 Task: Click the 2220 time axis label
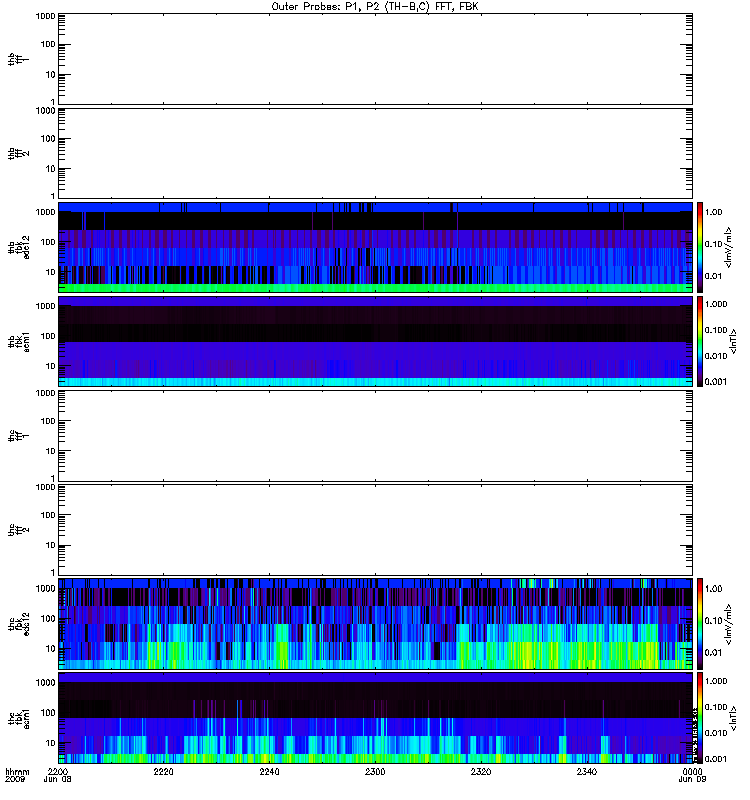(x=163, y=772)
